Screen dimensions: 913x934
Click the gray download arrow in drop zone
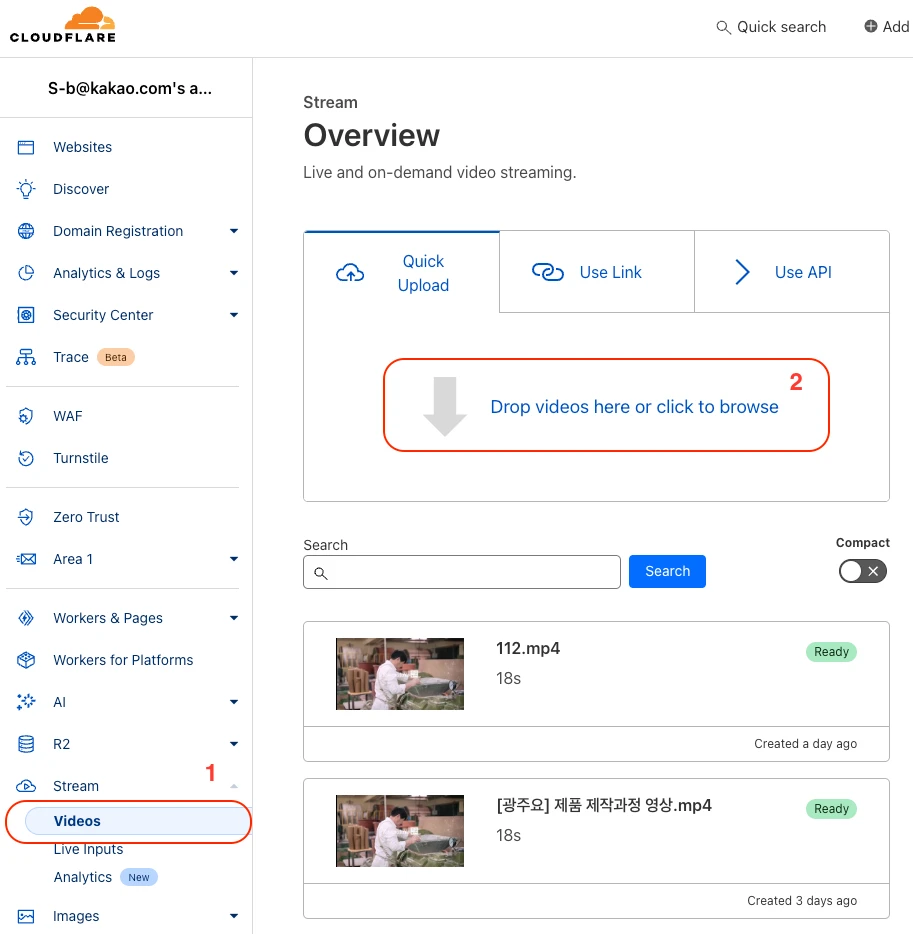(445, 406)
